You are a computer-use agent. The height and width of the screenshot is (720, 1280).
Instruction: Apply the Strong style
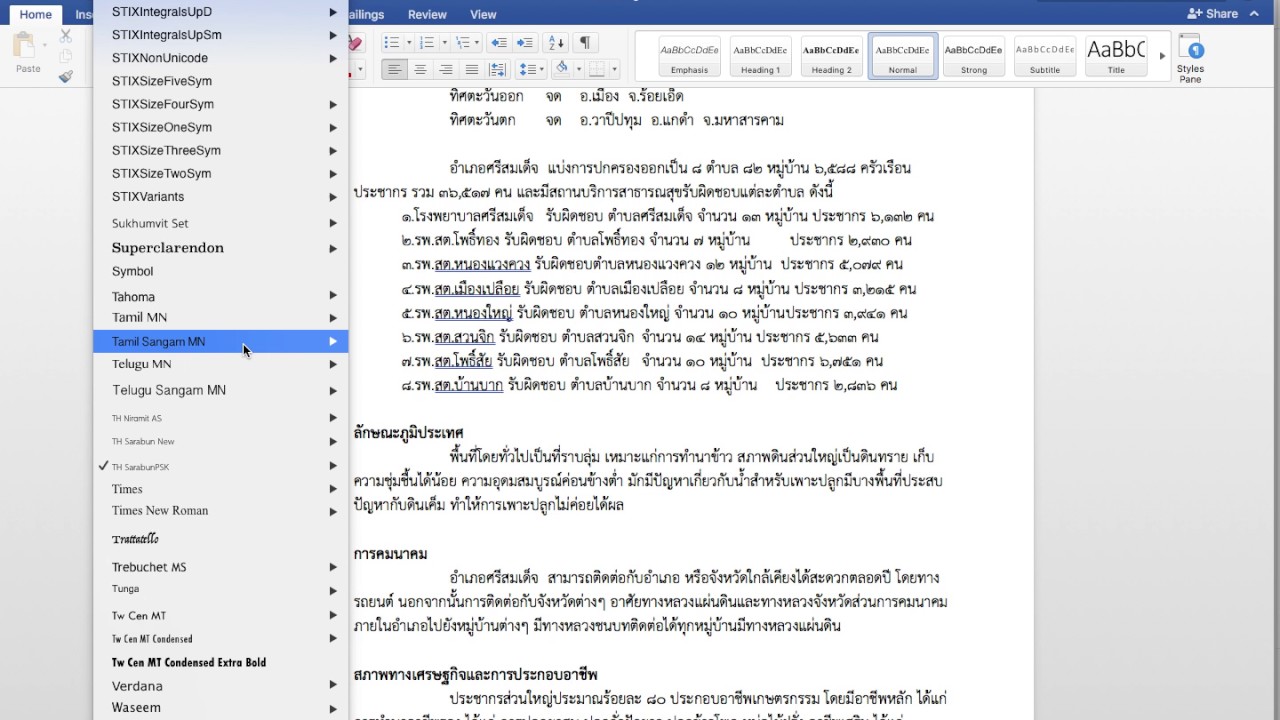974,56
